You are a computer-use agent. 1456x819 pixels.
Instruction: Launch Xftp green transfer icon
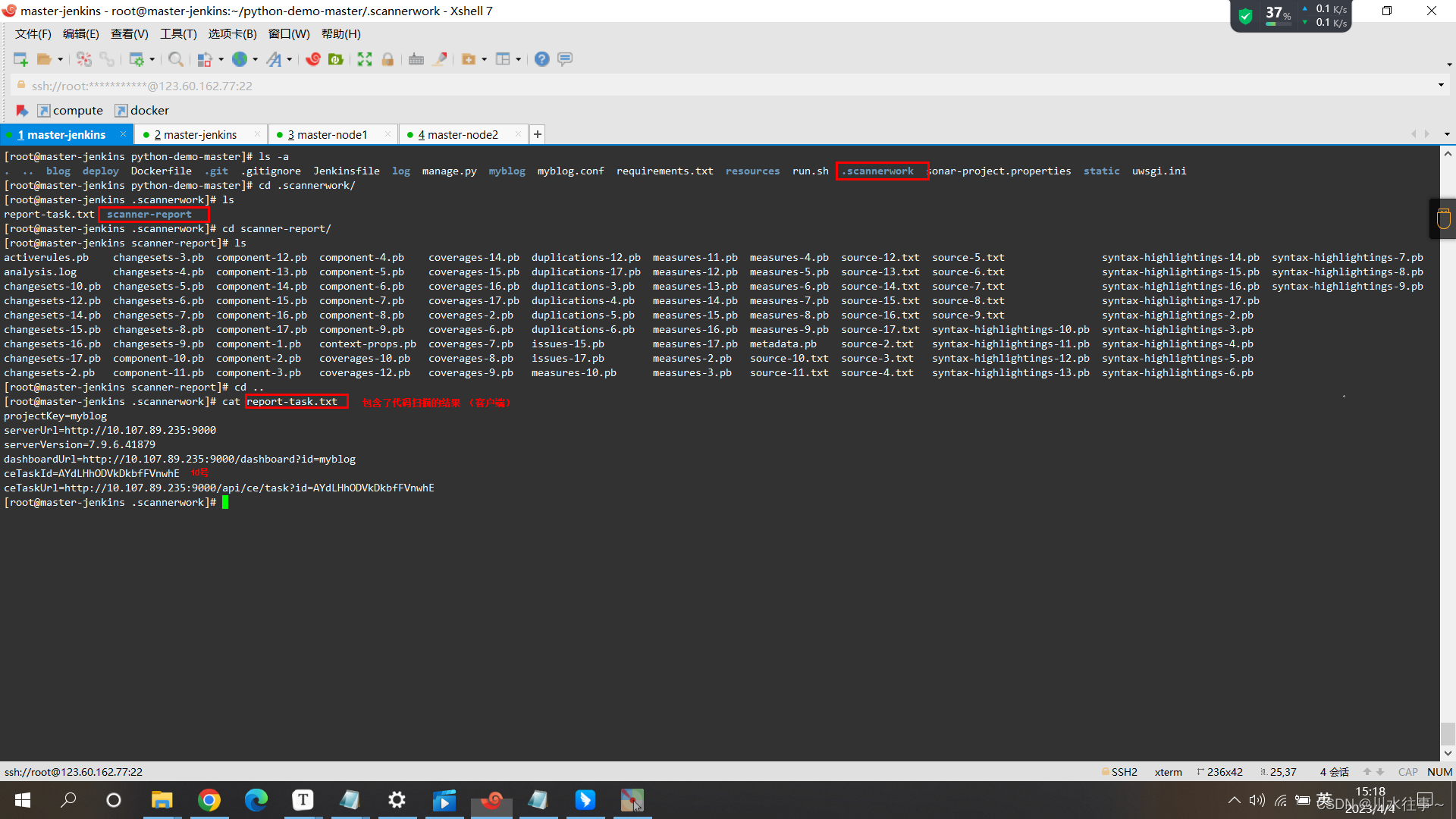point(336,59)
